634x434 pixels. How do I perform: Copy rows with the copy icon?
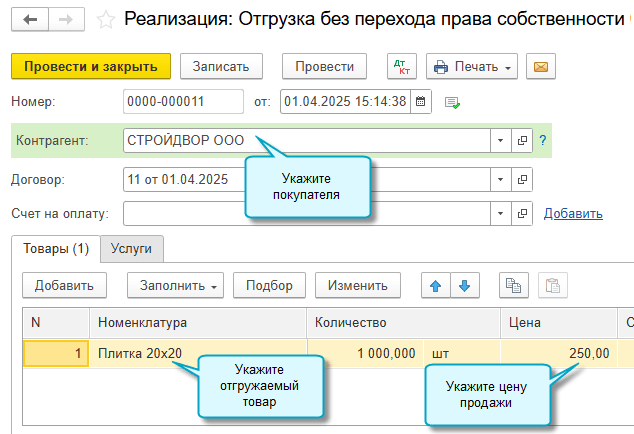(514, 286)
